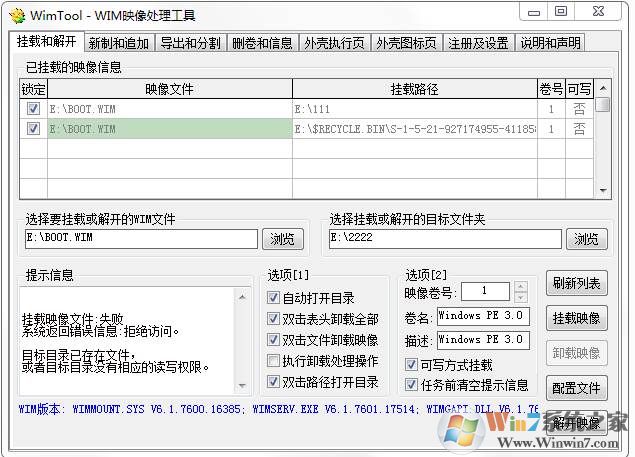This screenshot has height=457, width=635.
Task: Switch to the 新制和追加 tab
Action: click(x=118, y=43)
